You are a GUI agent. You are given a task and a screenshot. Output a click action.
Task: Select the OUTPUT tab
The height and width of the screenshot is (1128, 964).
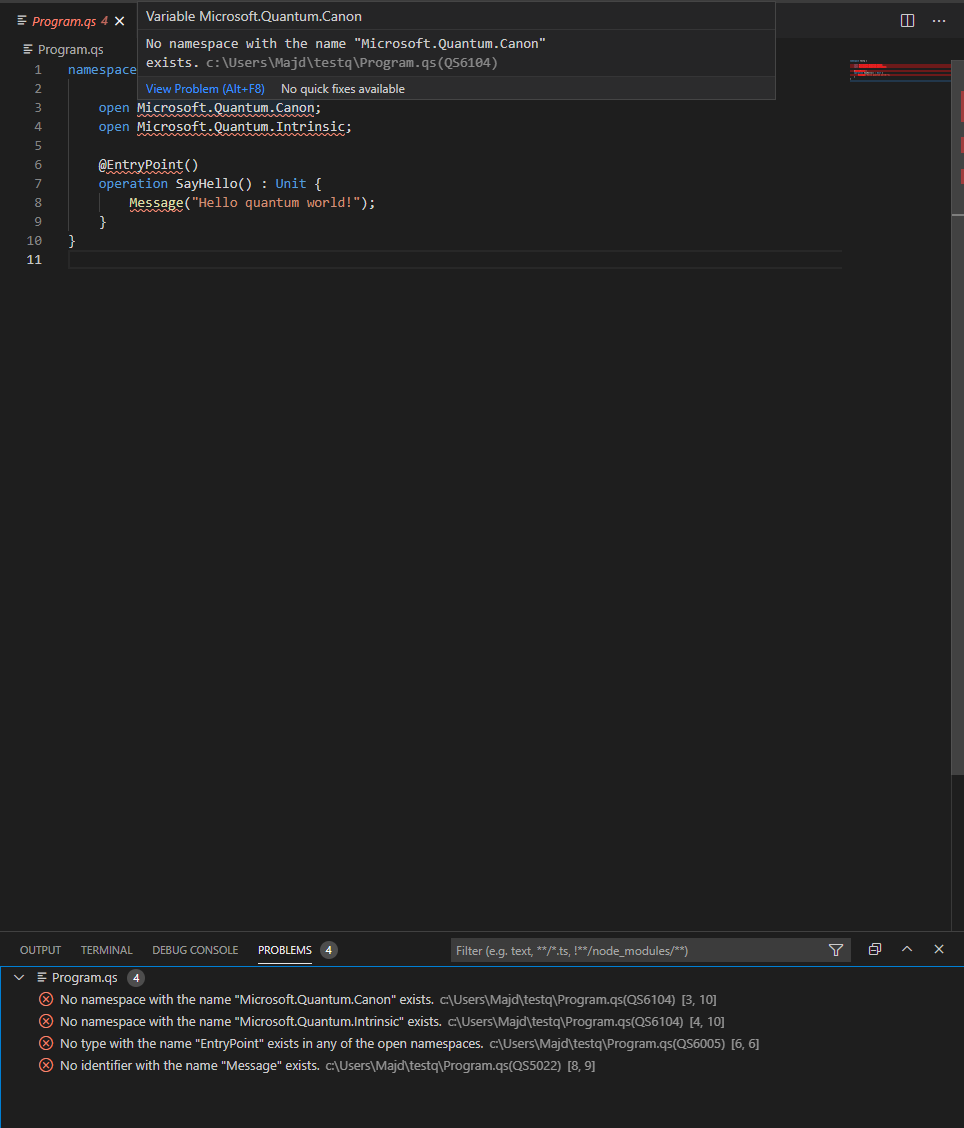point(40,949)
